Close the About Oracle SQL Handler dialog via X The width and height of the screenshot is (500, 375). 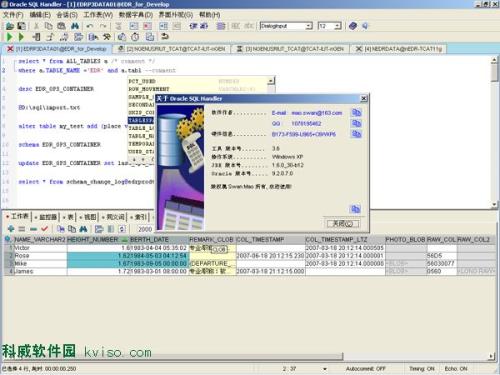pyautogui.click(x=364, y=98)
